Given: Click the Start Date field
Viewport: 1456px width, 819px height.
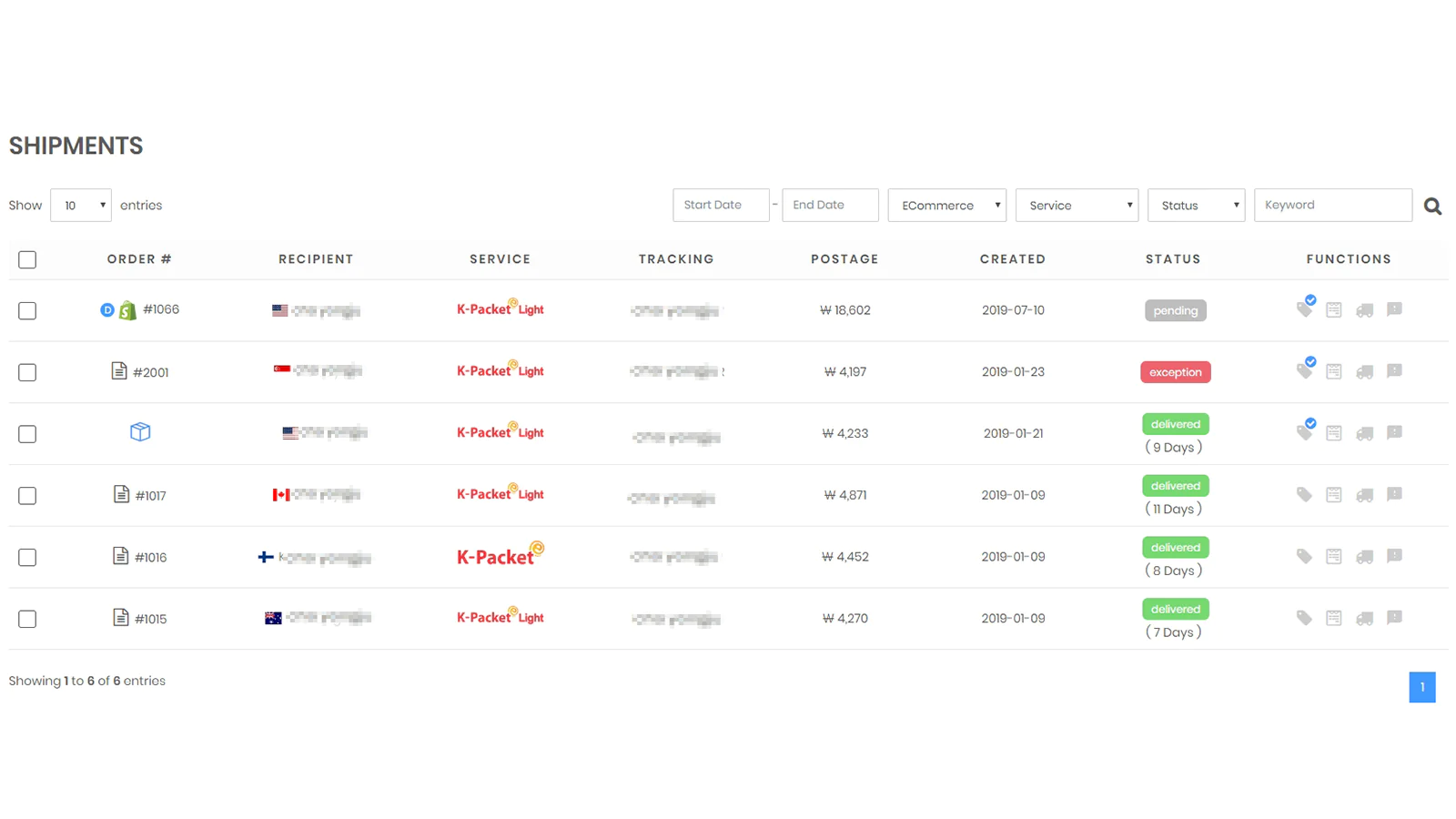Looking at the screenshot, I should coord(721,206).
